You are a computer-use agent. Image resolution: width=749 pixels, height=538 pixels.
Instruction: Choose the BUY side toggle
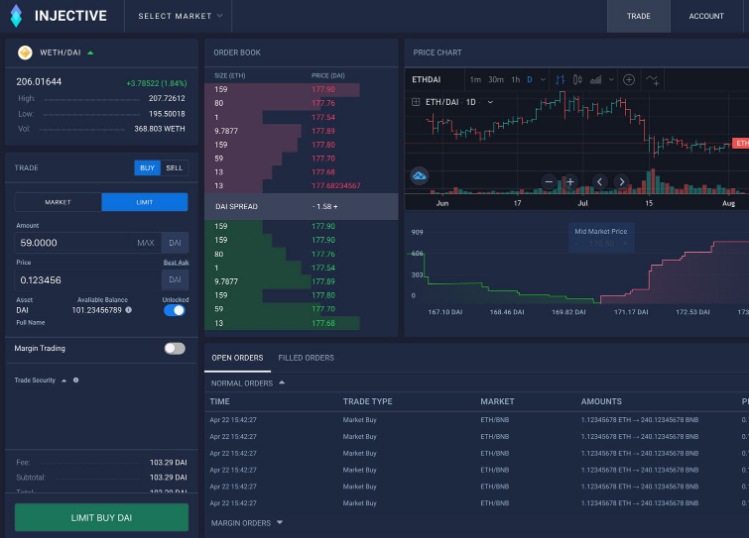[x=147, y=168]
